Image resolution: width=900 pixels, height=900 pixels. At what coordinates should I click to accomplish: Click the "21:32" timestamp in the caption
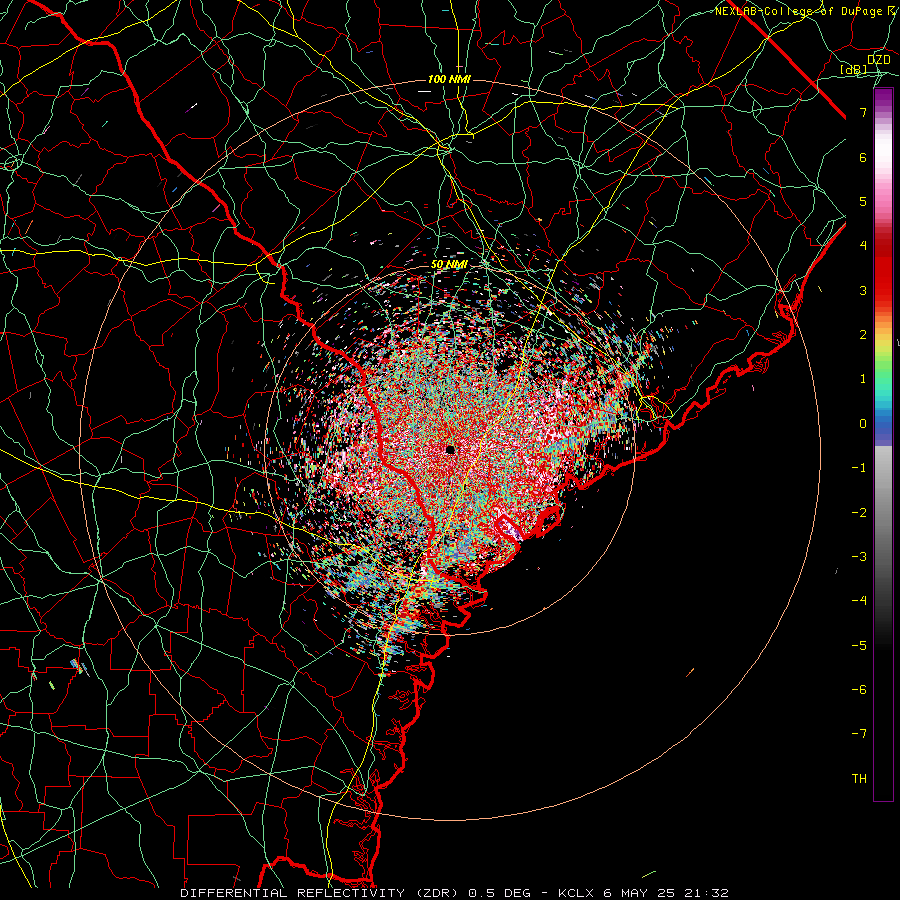[x=706, y=893]
